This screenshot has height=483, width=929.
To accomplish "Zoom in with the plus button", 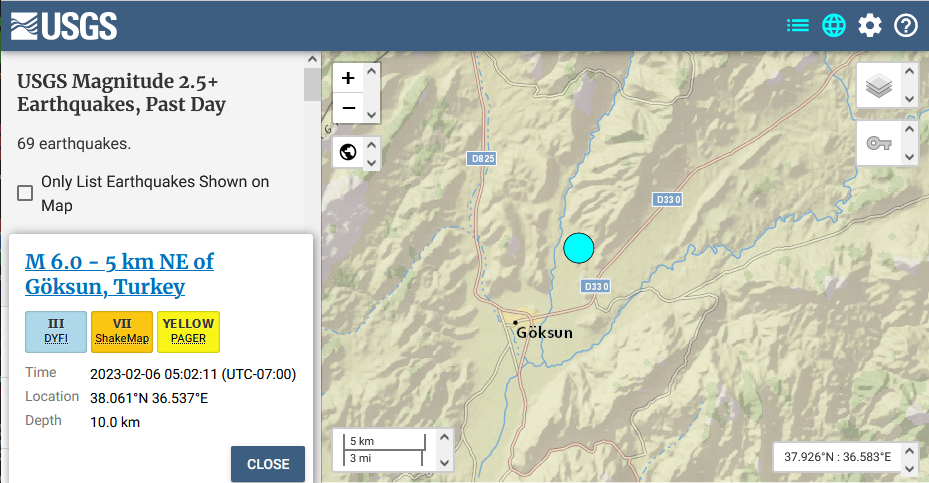I will (x=348, y=78).
